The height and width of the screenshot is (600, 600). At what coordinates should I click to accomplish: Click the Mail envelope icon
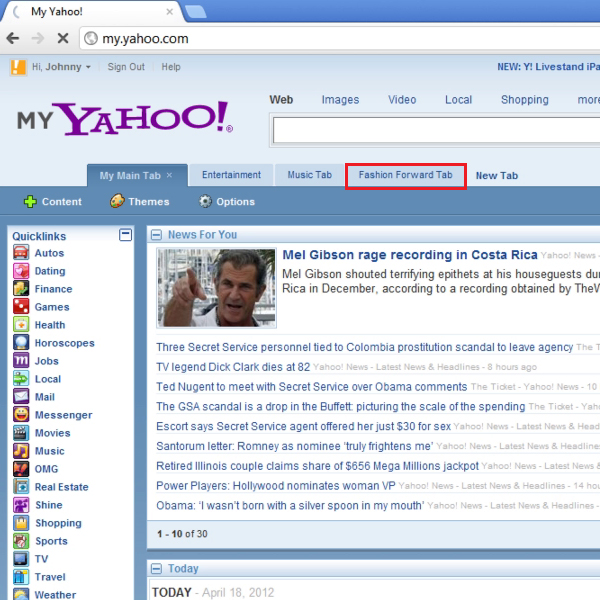21,396
